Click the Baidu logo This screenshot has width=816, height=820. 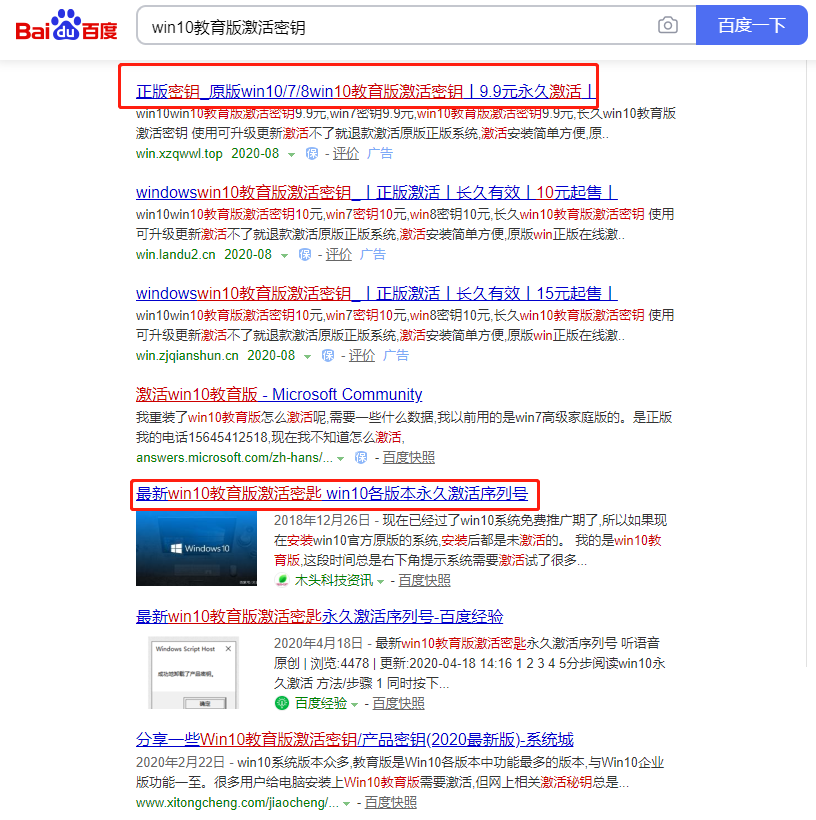(66, 26)
